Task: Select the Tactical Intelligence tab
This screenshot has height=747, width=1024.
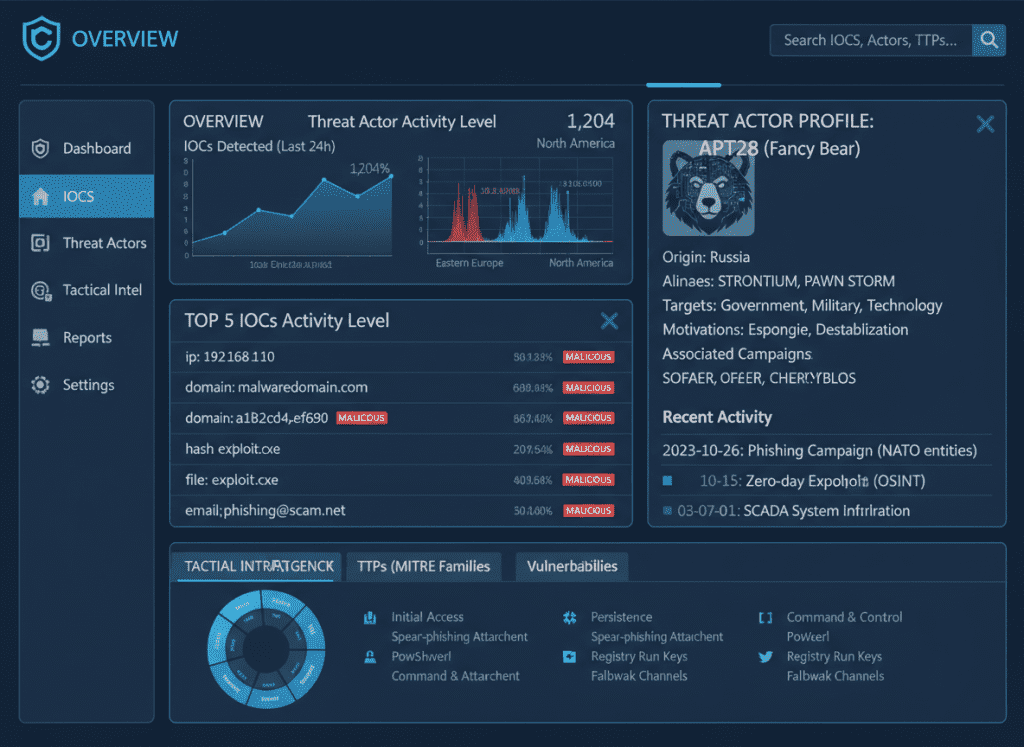Action: pos(256,566)
